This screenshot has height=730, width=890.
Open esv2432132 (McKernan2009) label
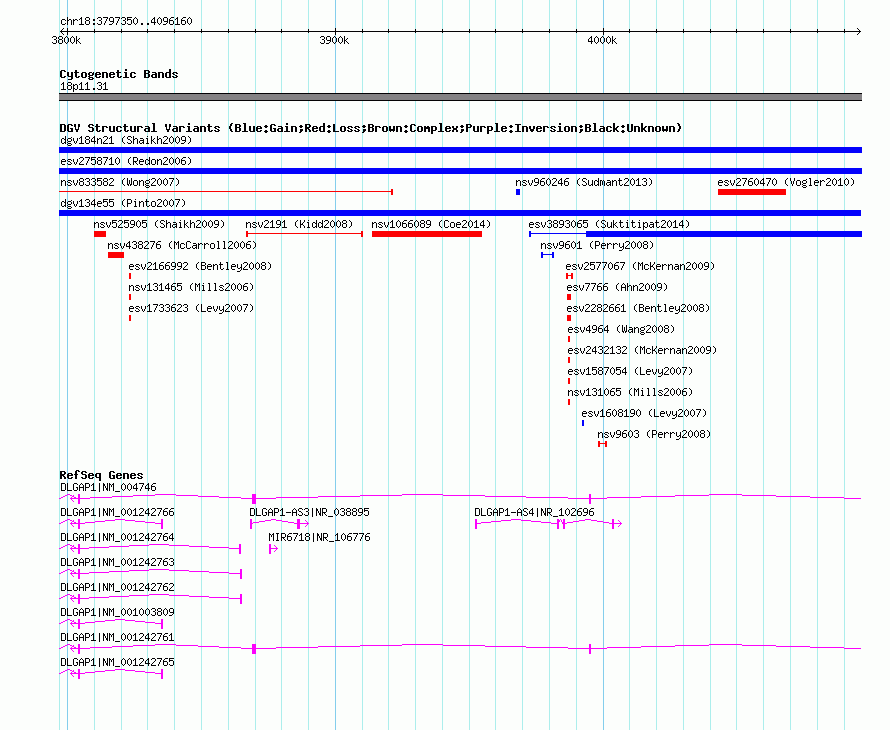[x=643, y=350]
